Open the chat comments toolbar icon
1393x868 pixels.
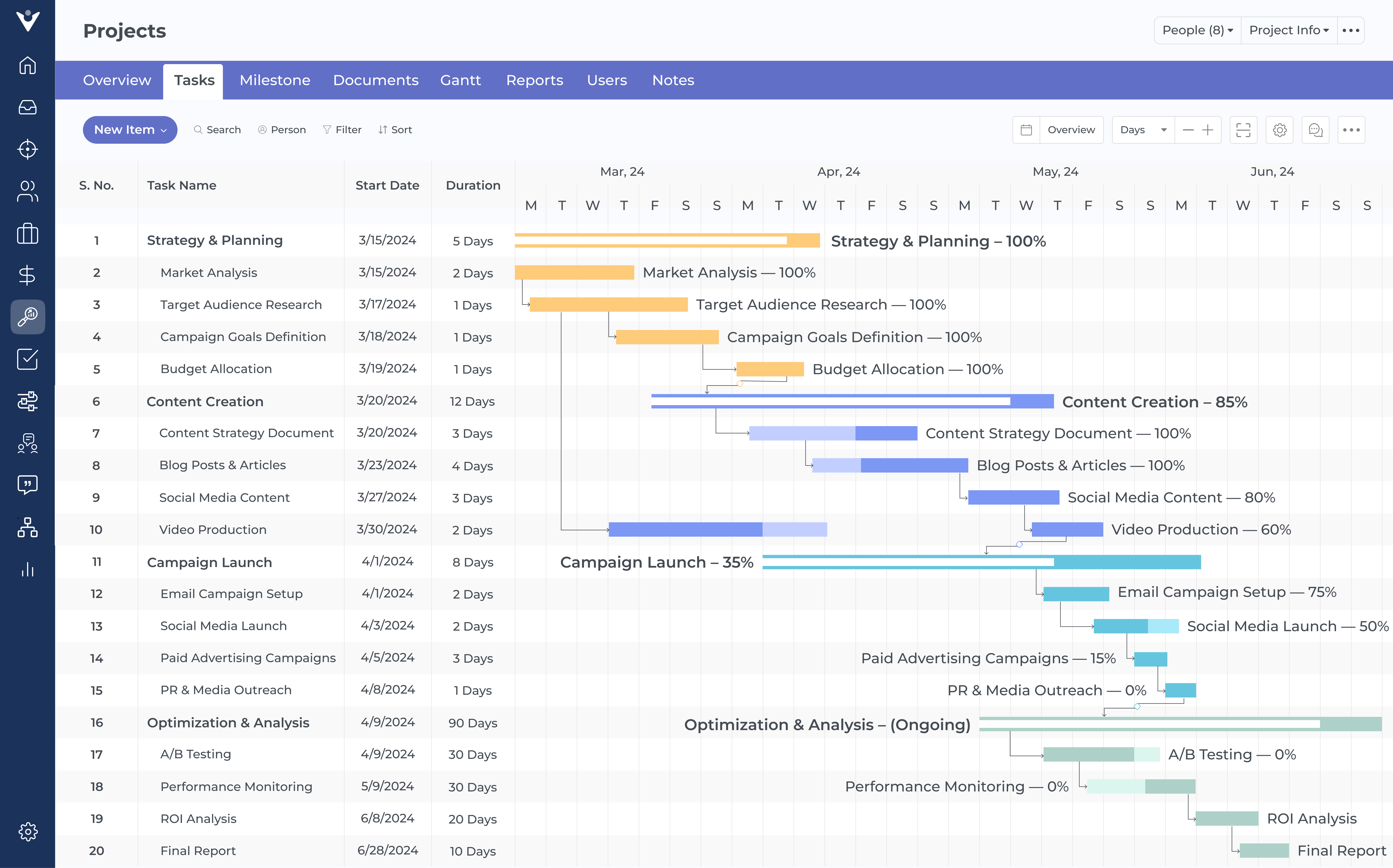point(1316,130)
